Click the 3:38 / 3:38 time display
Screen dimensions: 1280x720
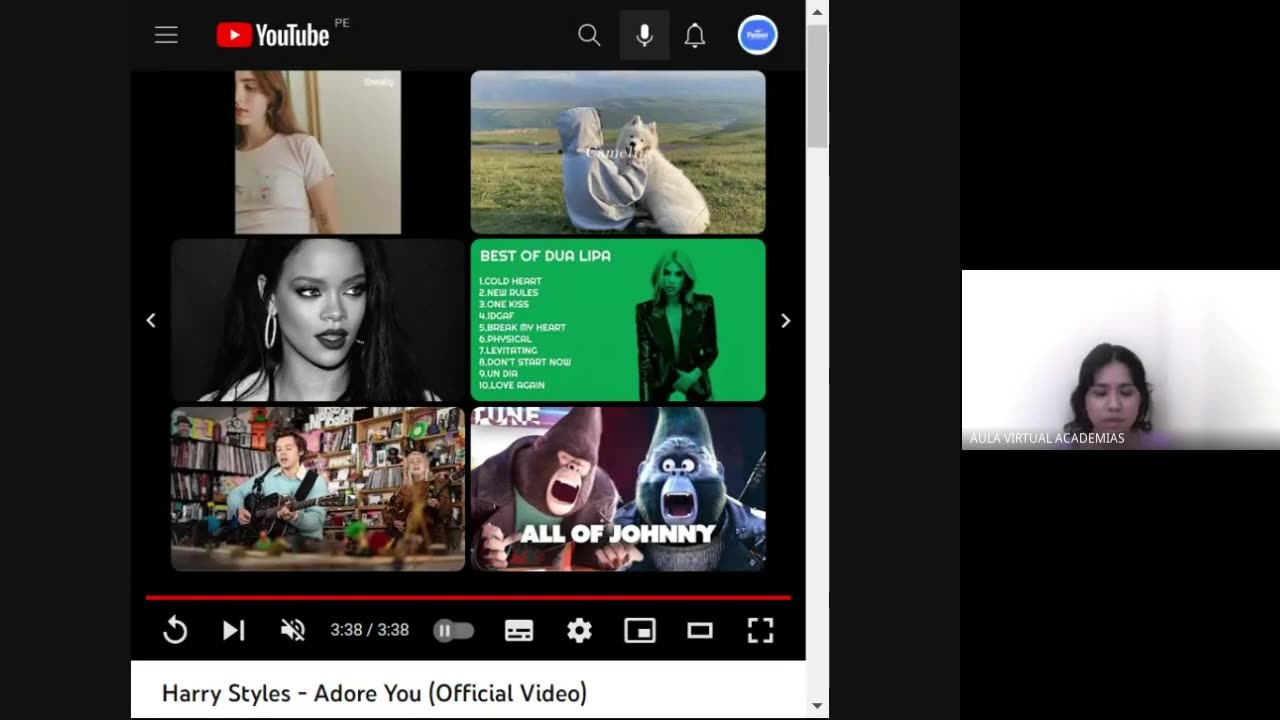(x=370, y=630)
